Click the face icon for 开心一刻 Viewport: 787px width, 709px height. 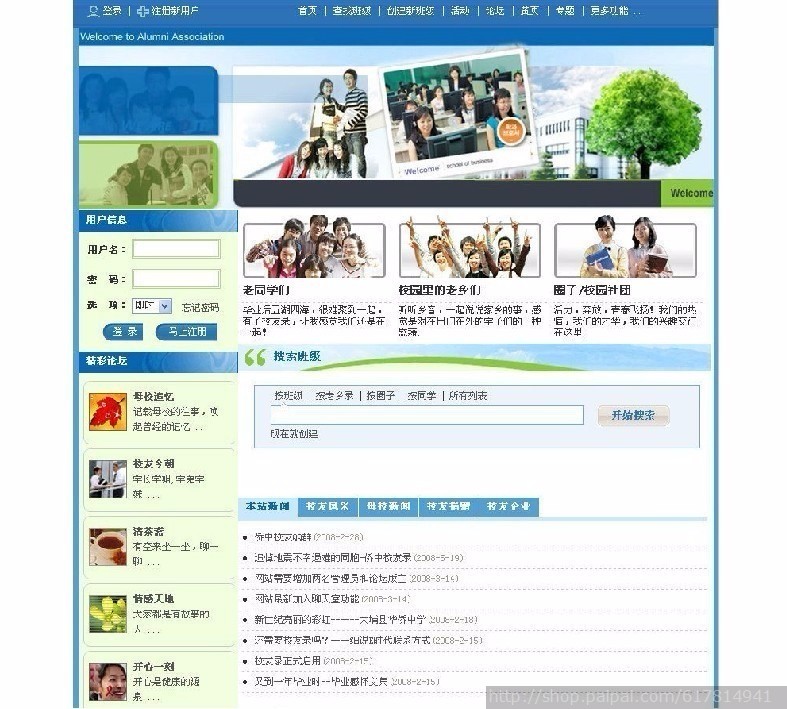coord(107,681)
